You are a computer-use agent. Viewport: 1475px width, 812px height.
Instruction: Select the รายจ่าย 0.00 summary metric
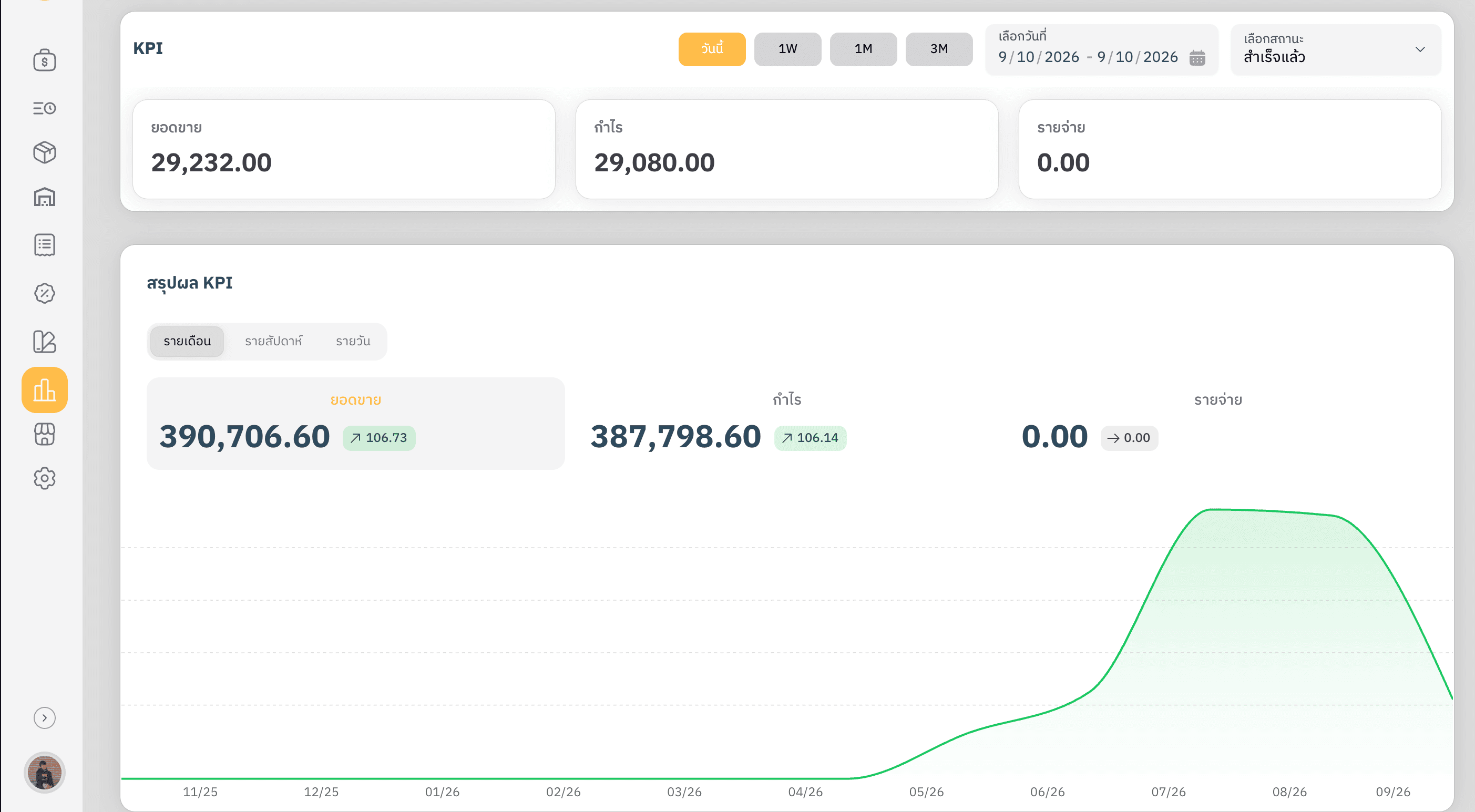(x=1218, y=424)
